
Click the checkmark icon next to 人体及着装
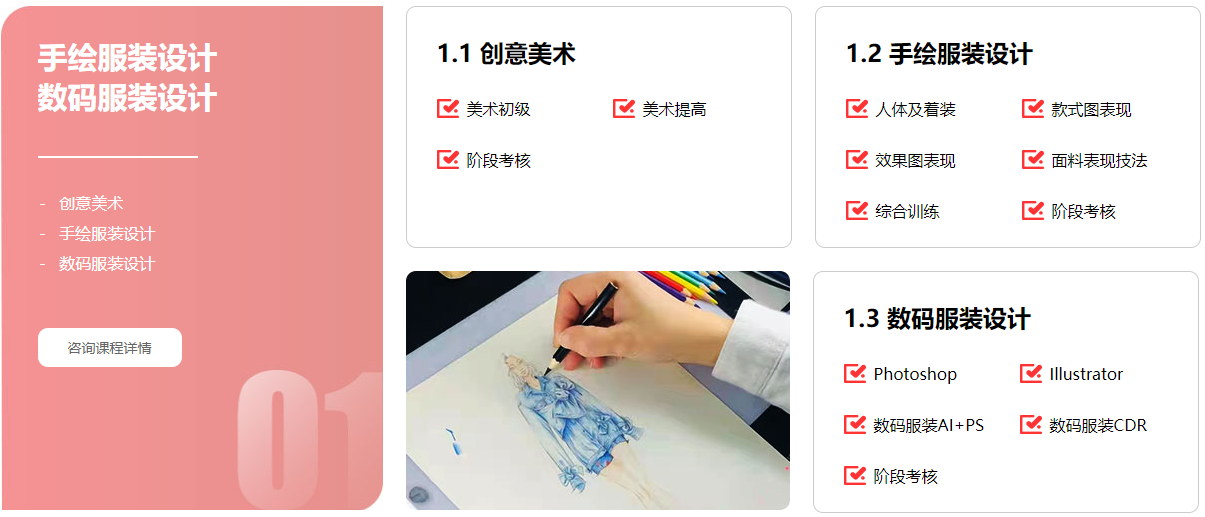click(x=857, y=108)
